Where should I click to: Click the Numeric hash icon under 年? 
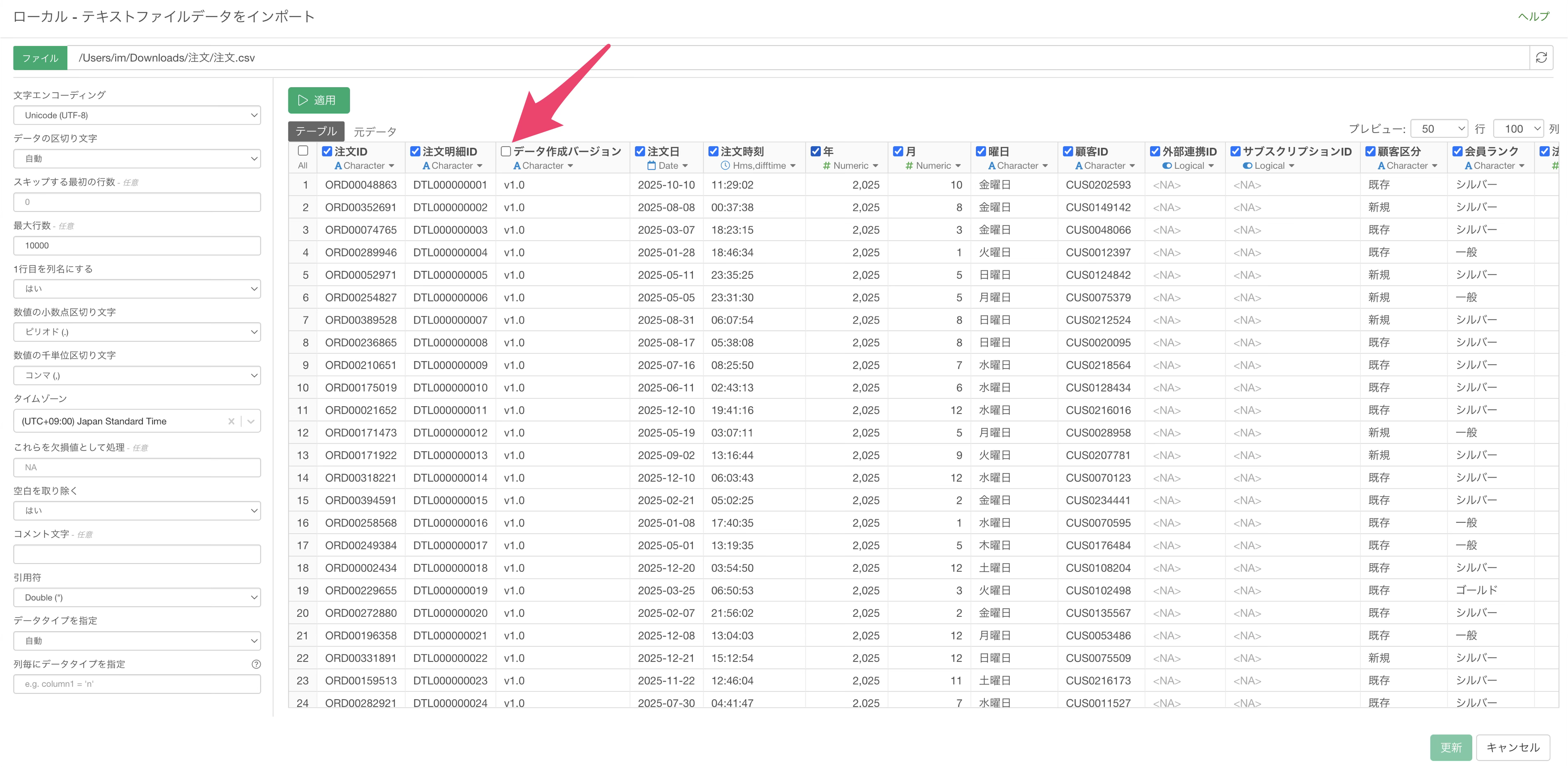(x=827, y=166)
